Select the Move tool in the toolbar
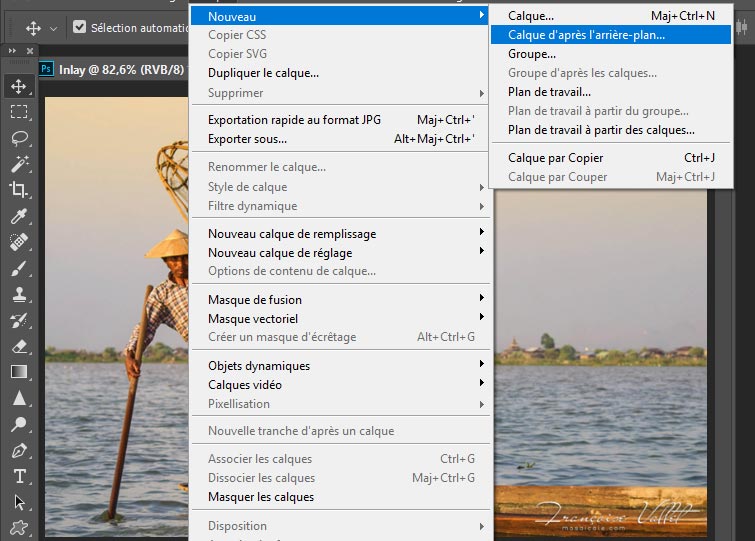Screen dimensions: 755x541 click(x=19, y=86)
